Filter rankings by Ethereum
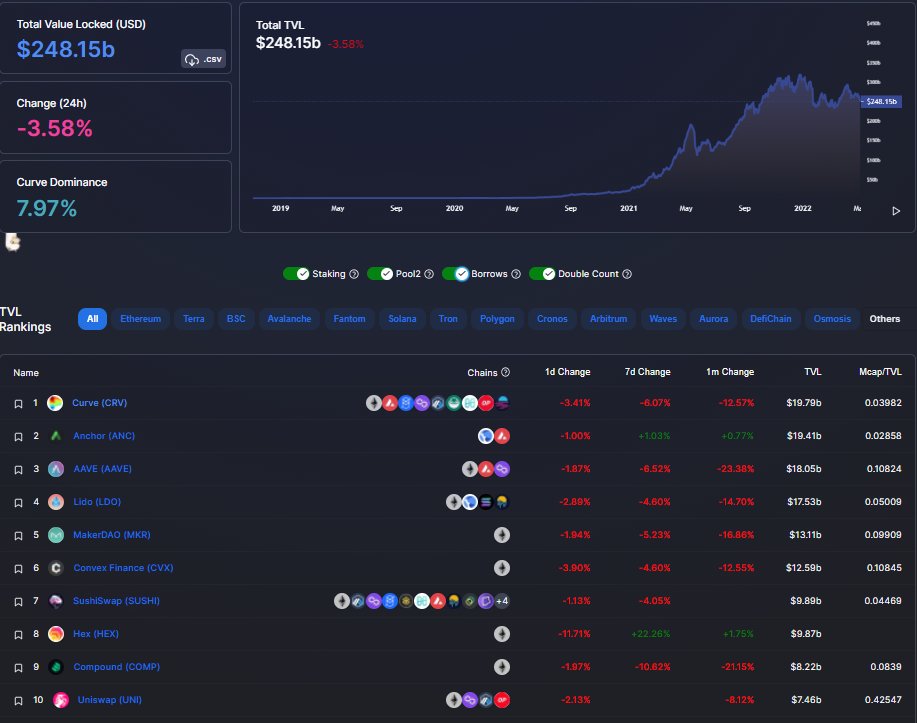The height and width of the screenshot is (723, 917). tap(140, 319)
